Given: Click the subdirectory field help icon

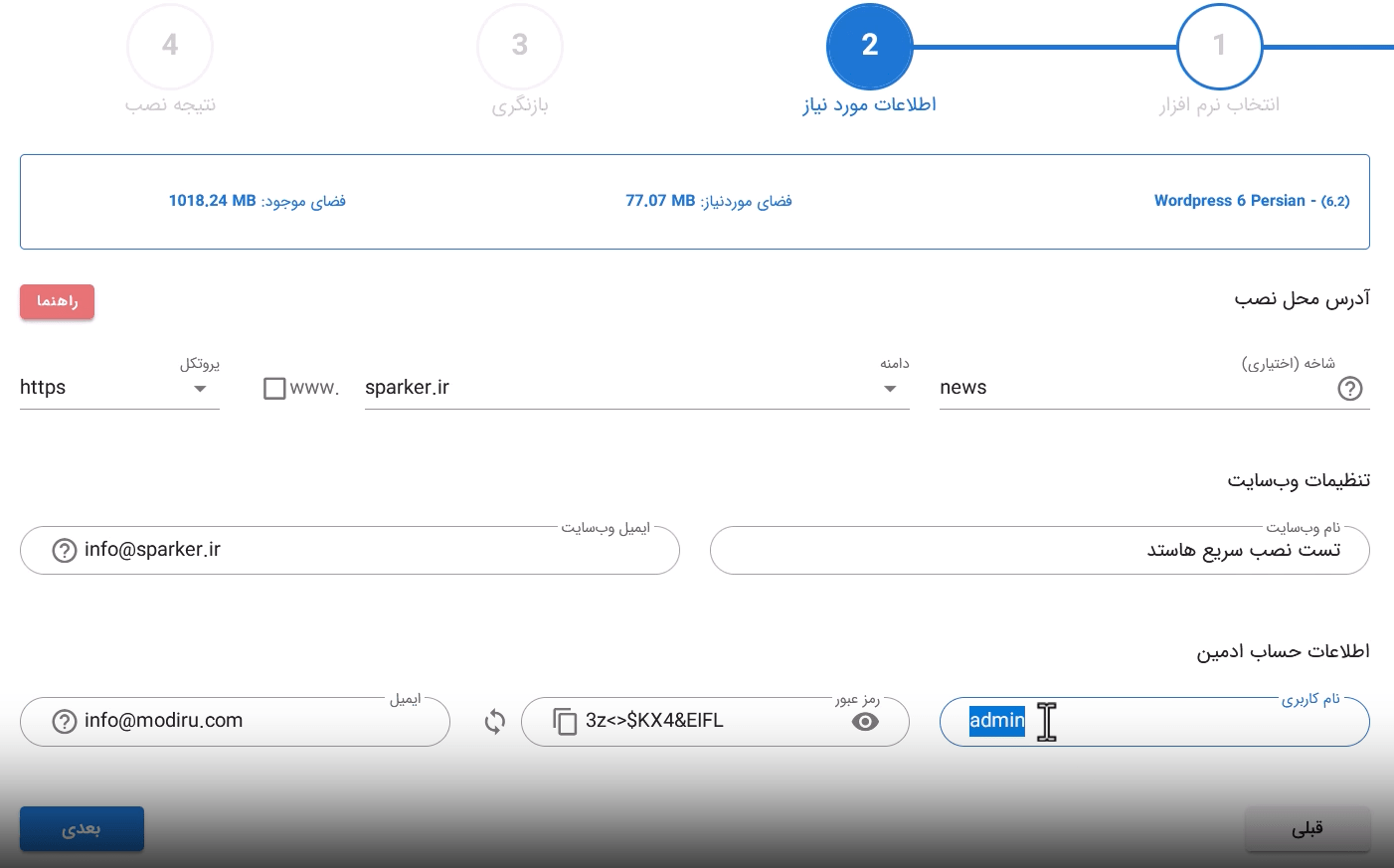Looking at the screenshot, I should pos(1349,389).
